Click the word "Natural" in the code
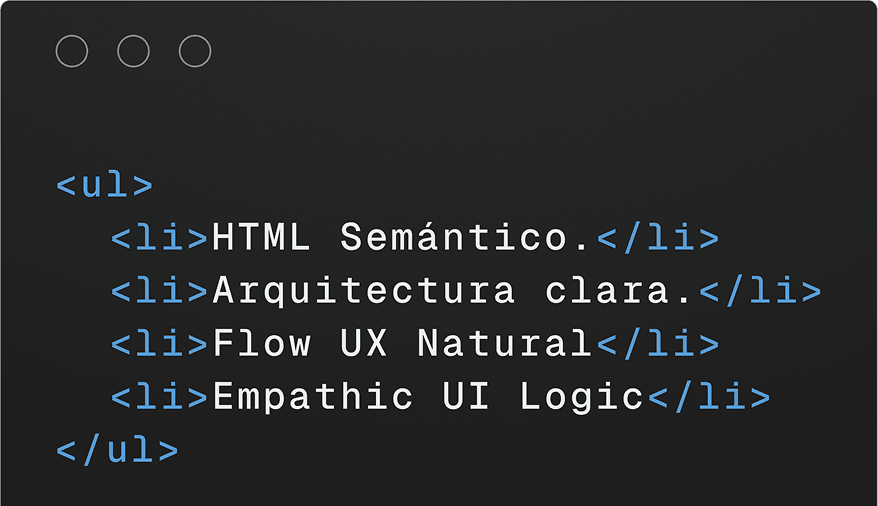This screenshot has height=506, width=878. 505,344
